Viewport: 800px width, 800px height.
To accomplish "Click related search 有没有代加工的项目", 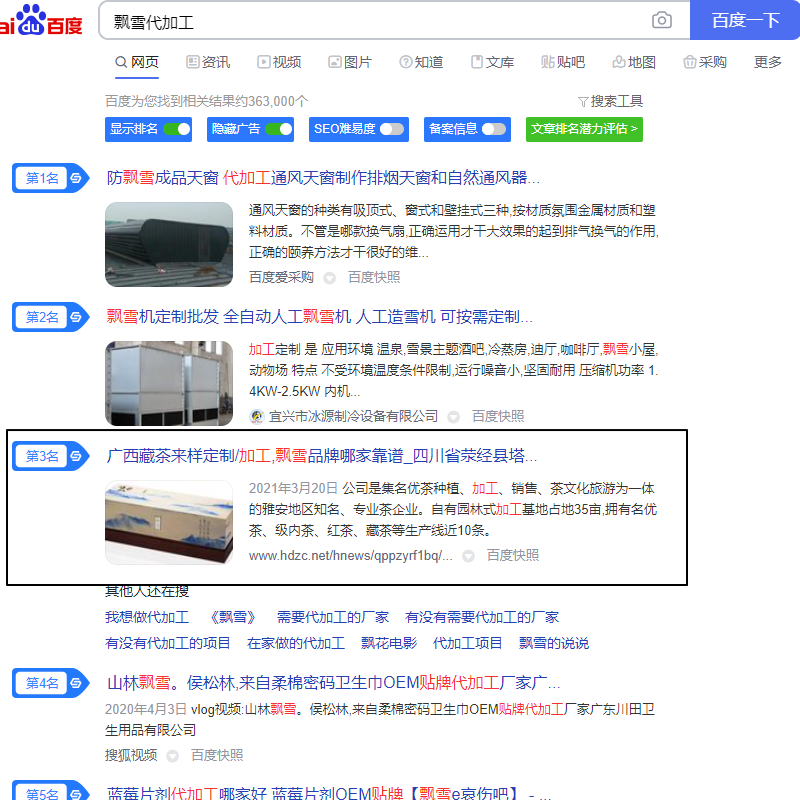I will coord(168,643).
